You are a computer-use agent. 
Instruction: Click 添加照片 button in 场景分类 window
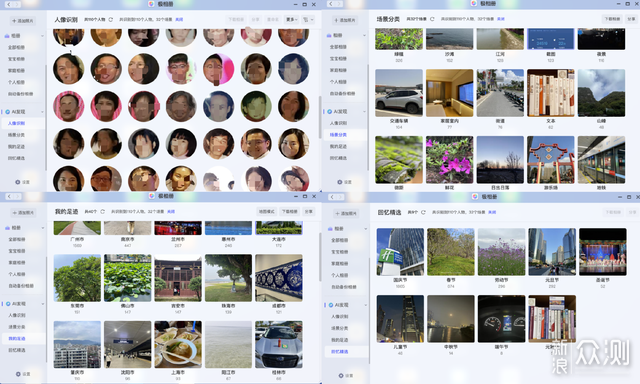(x=346, y=20)
